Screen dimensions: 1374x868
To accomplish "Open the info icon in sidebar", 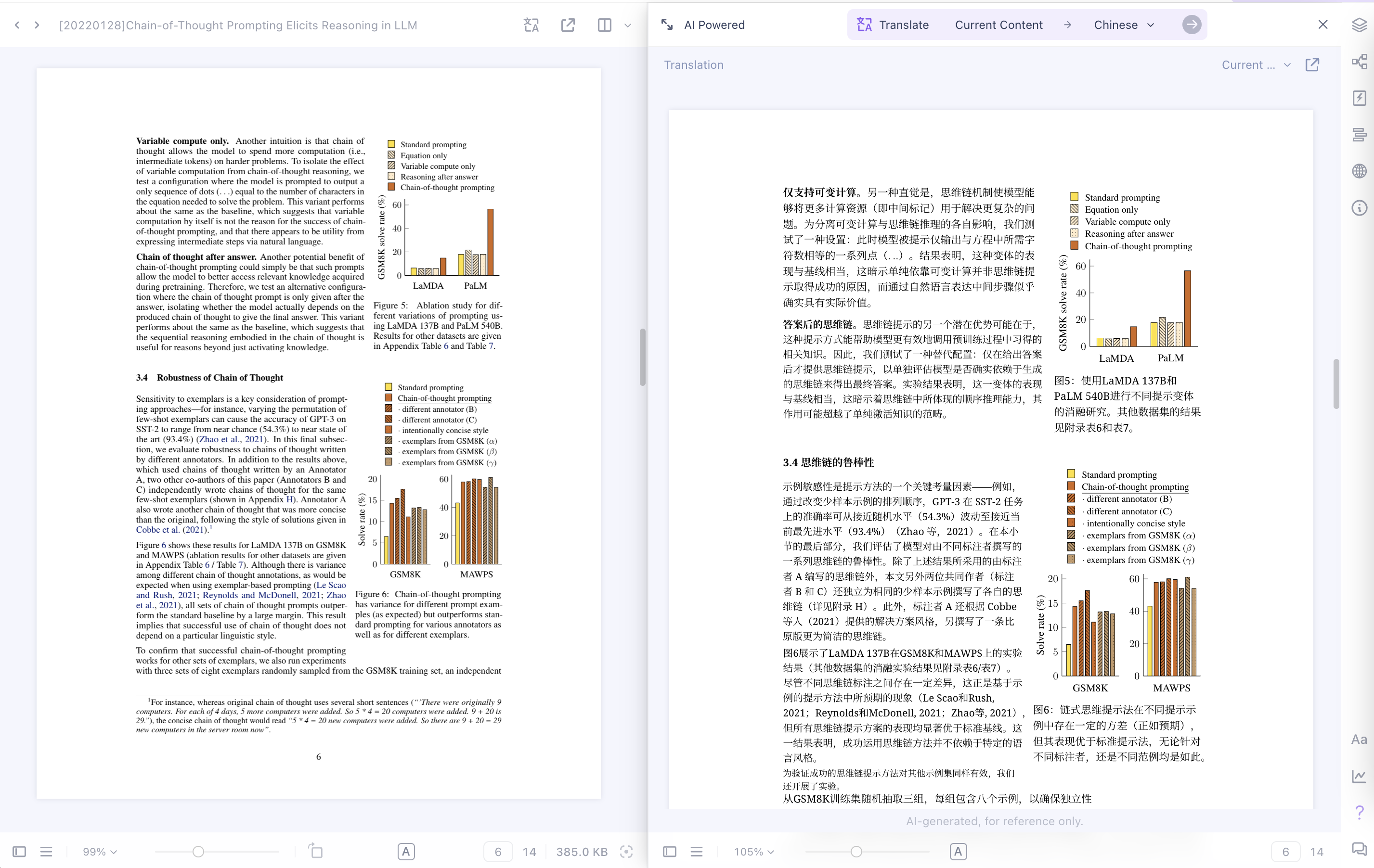I will 1359,207.
